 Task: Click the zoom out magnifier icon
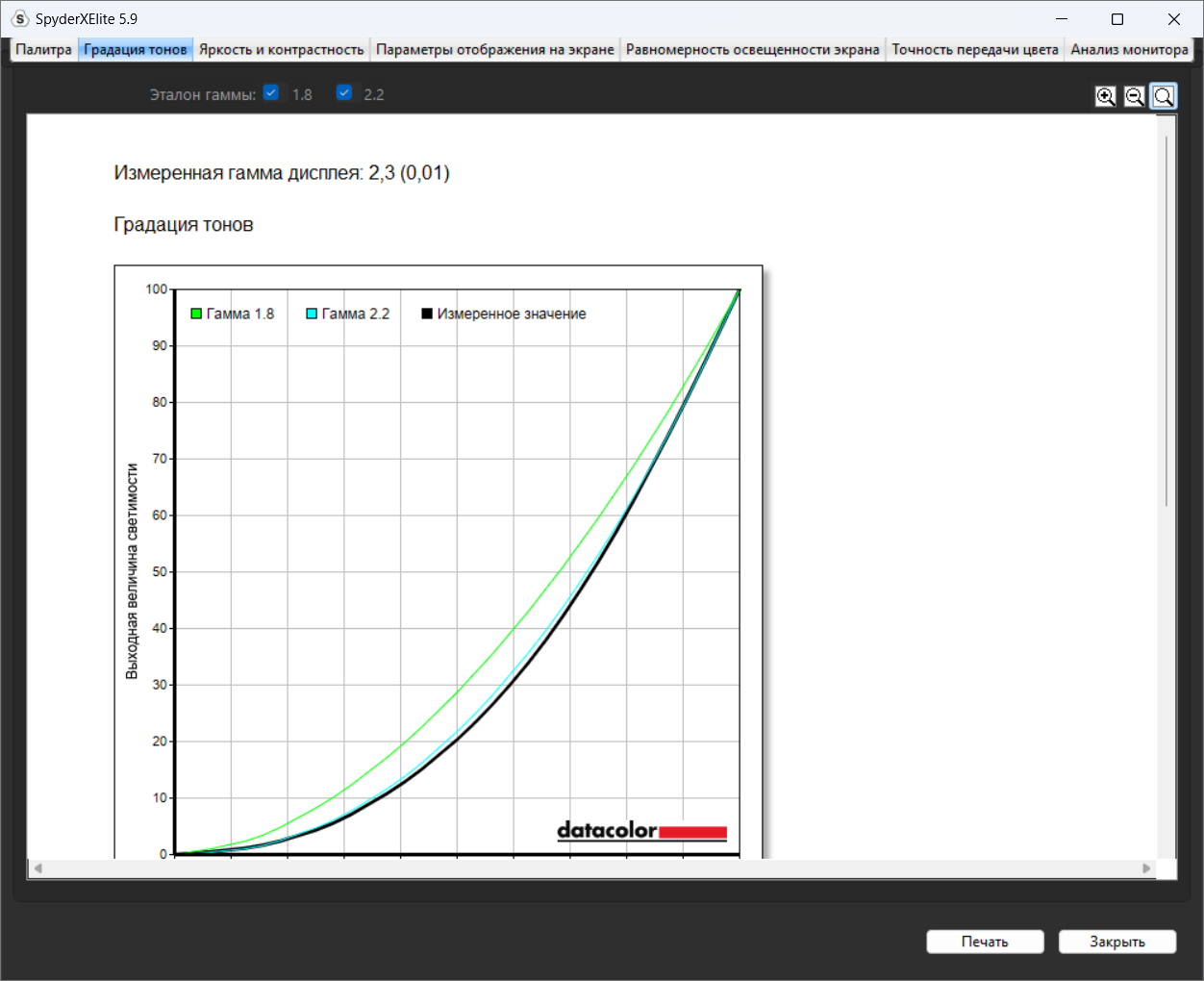pyautogui.click(x=1135, y=96)
